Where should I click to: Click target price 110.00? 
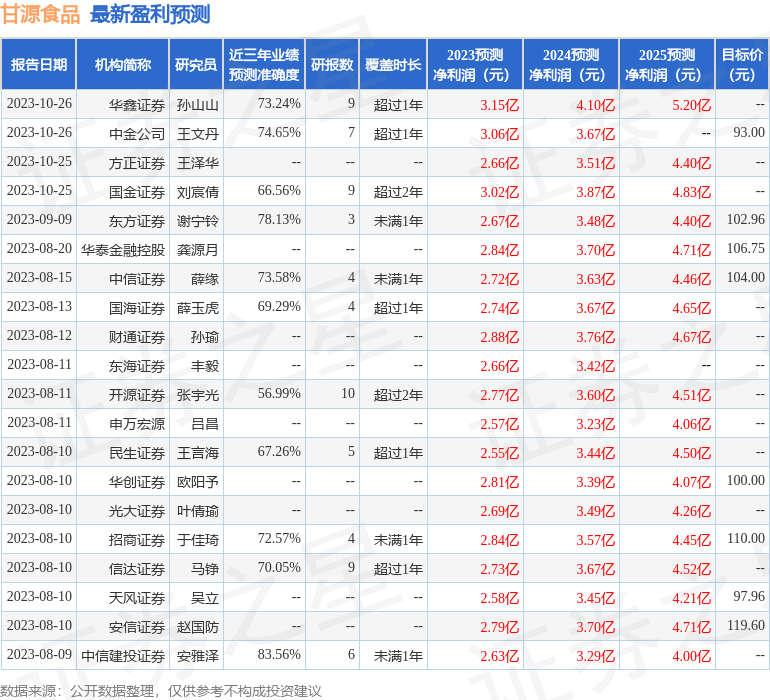[x=746, y=538]
